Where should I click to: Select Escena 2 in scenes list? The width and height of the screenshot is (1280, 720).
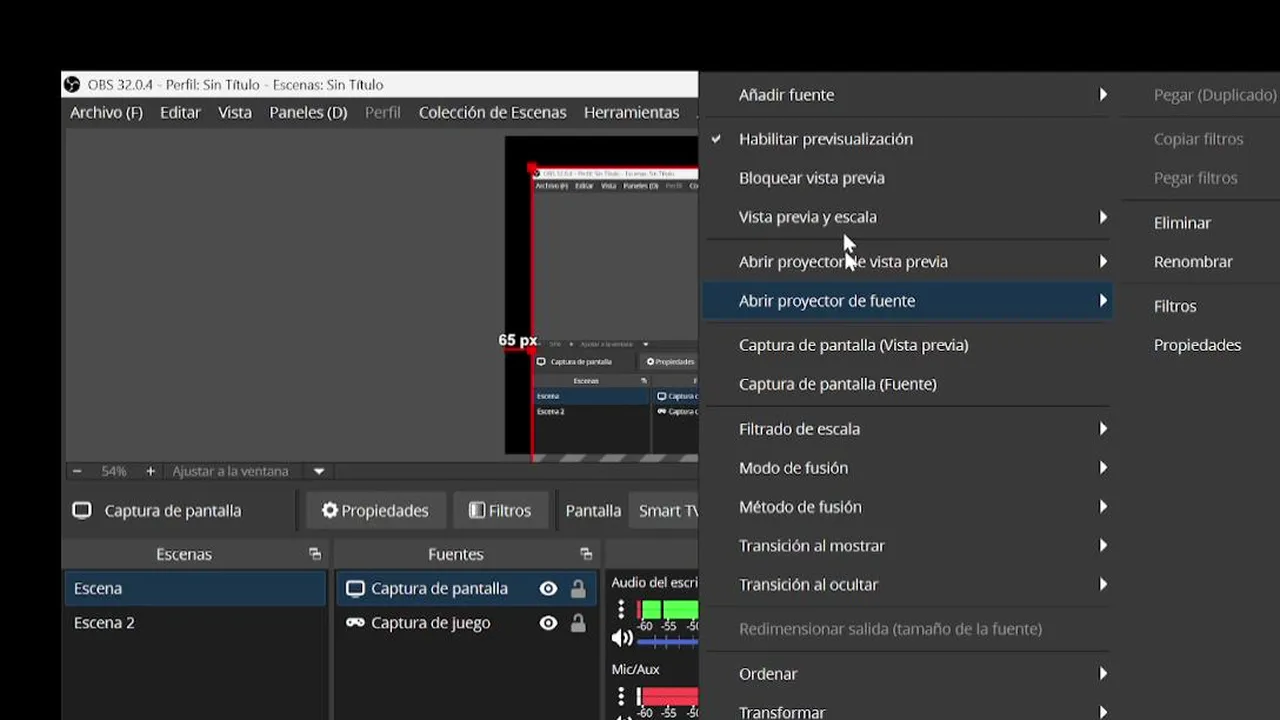click(195, 623)
